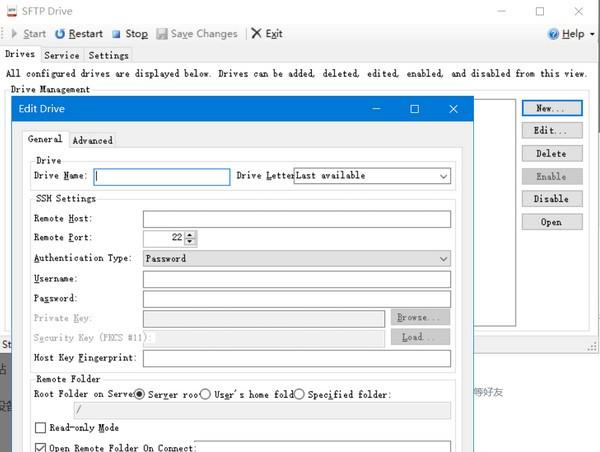Click the Start toolbar button
Screen dimensions: 600x452
pyautogui.click(x=29, y=34)
